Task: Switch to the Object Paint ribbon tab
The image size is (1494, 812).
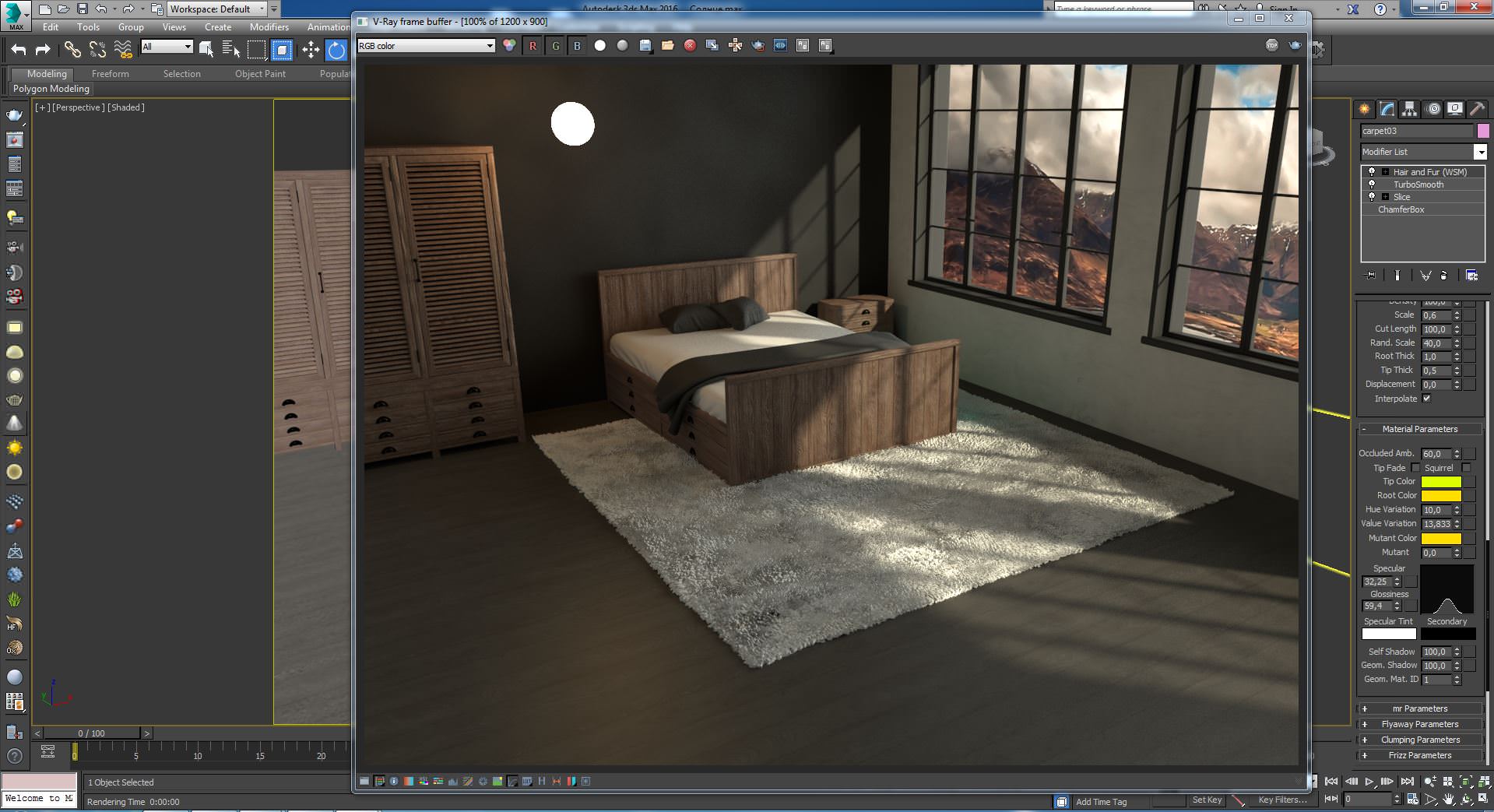Action: coord(260,74)
